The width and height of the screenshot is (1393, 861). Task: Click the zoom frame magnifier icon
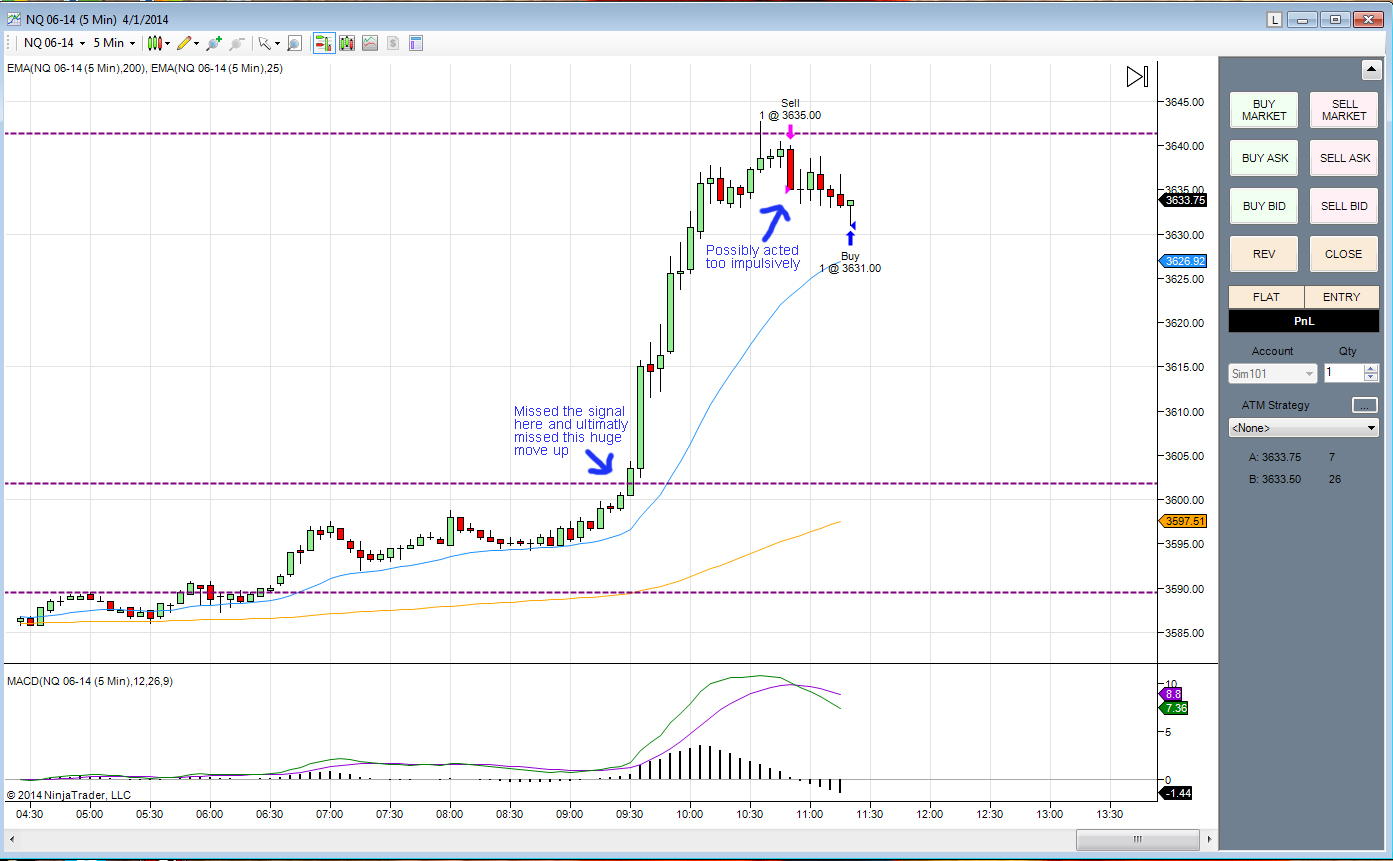point(294,43)
